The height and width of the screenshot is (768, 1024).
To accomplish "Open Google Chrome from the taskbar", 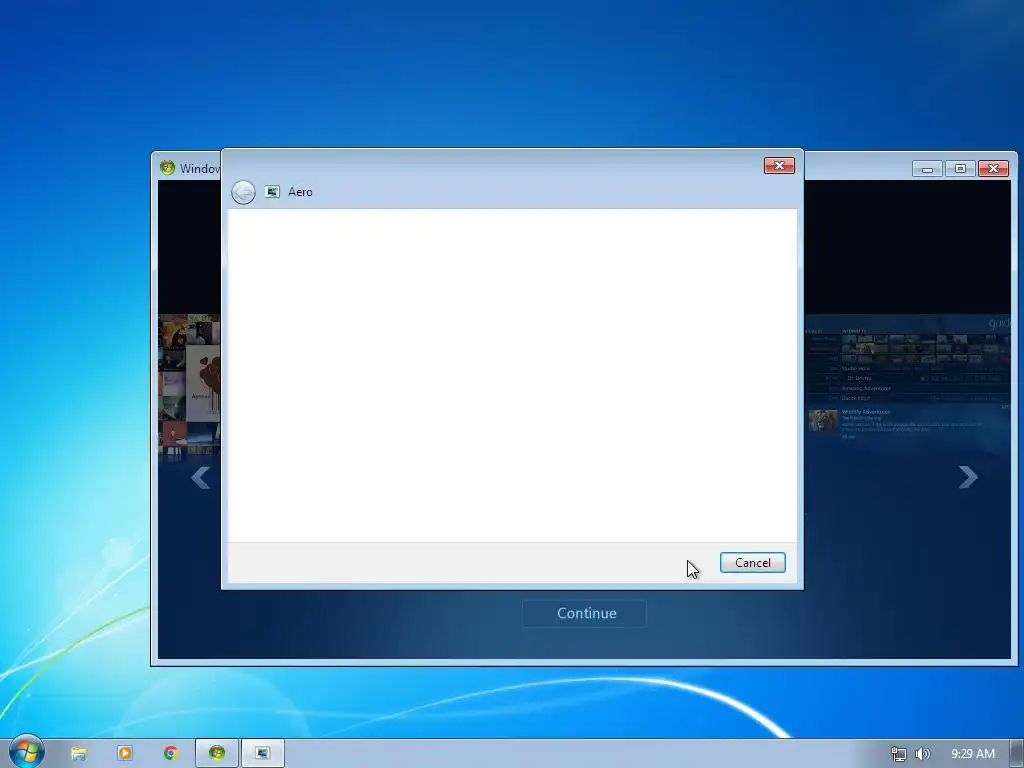I will tap(170, 754).
